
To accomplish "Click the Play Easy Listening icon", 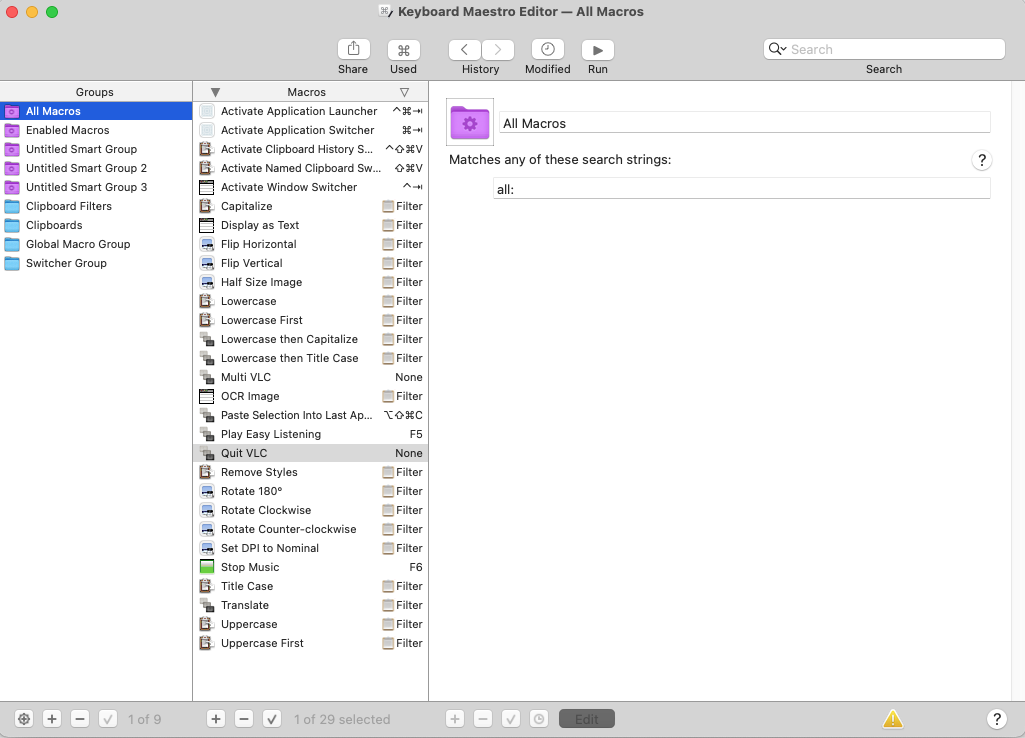I will coord(207,433).
